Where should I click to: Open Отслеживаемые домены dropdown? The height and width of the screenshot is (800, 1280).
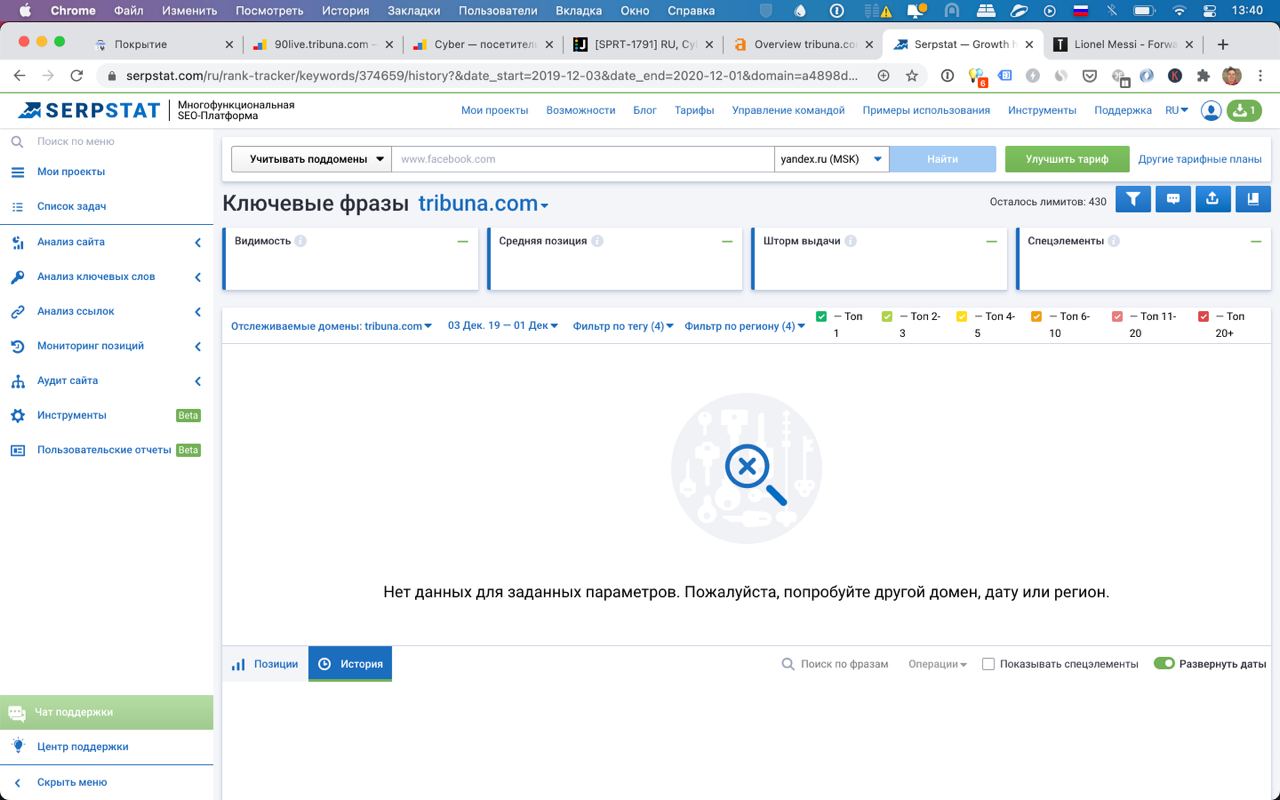(331, 326)
